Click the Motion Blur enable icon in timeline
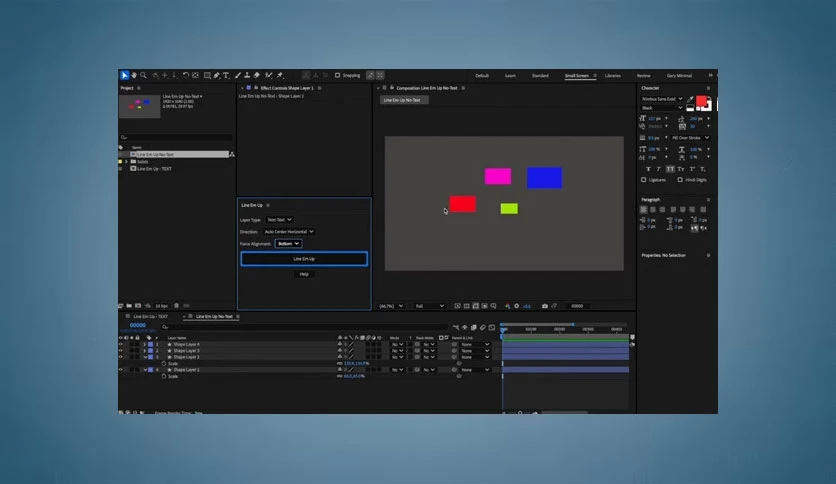Screen dimensions: 836x484 (x=483, y=327)
